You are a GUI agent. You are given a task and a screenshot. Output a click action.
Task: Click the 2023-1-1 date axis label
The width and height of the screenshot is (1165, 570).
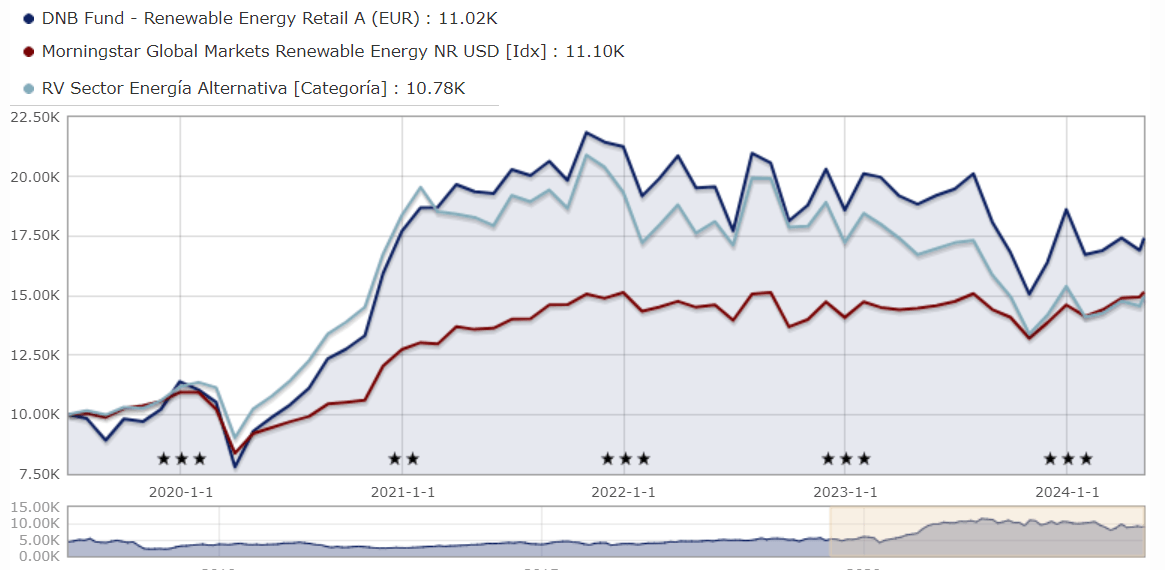tap(846, 492)
